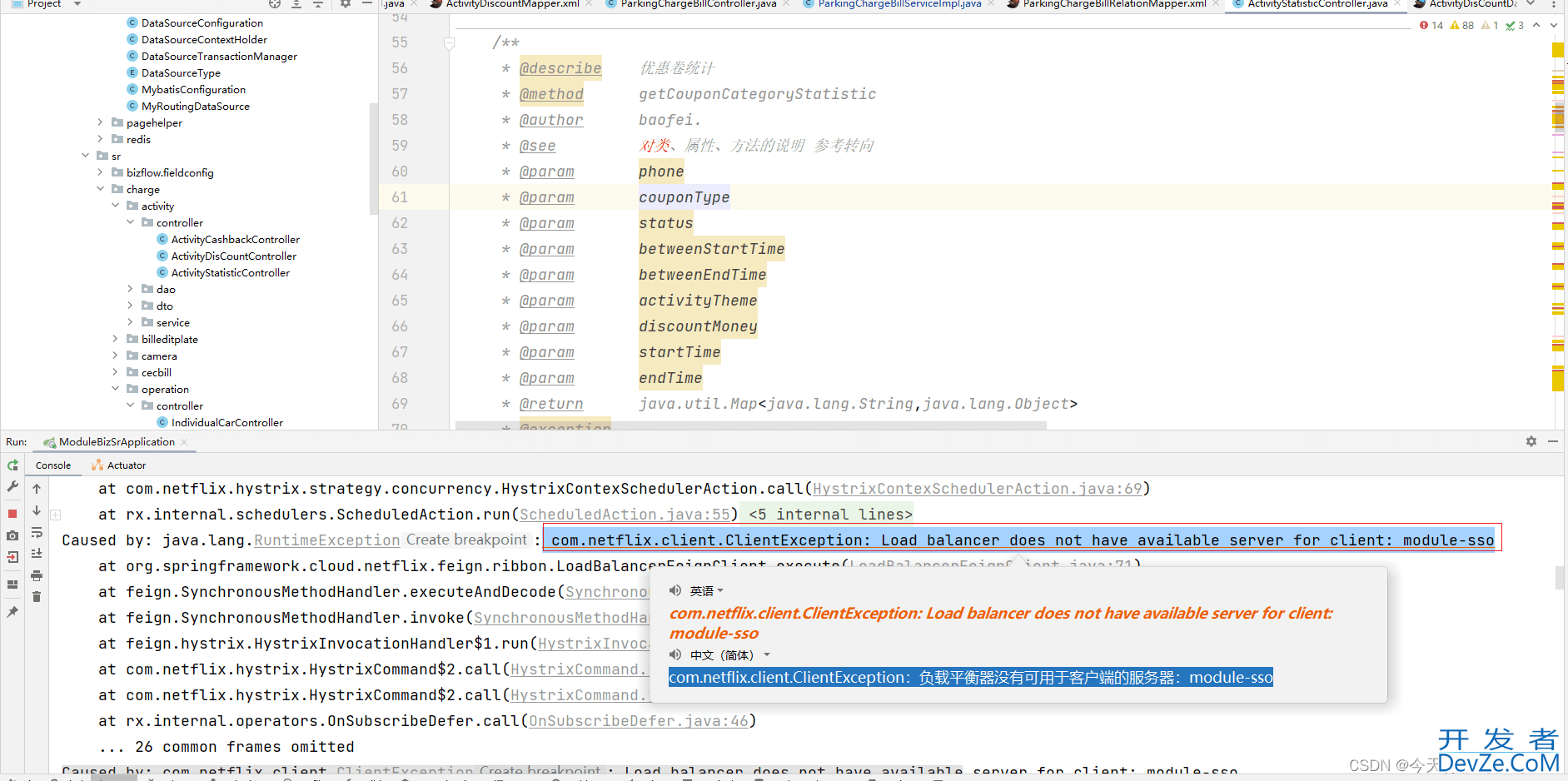Open Project panel gear options

(x=346, y=4)
